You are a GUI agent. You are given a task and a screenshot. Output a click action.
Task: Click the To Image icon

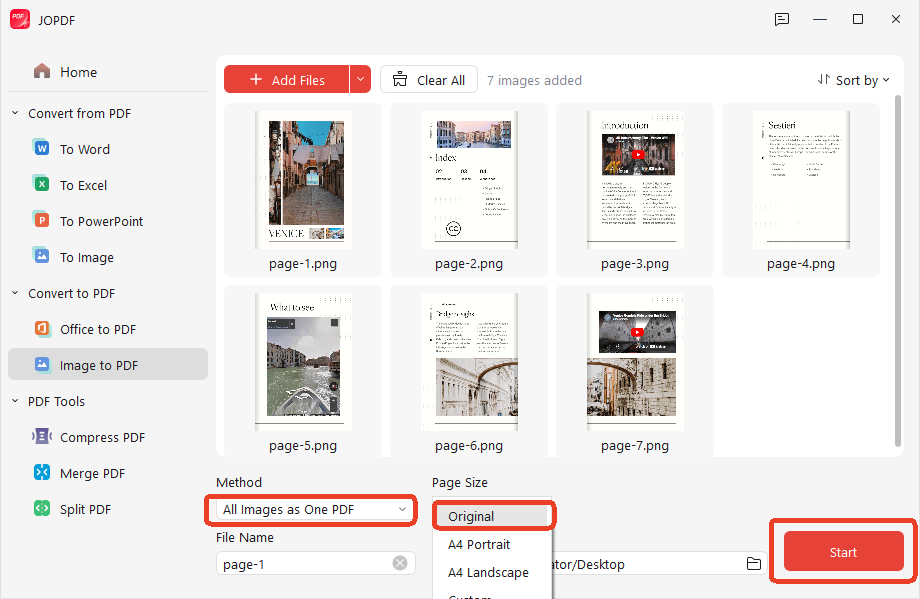[x=42, y=256]
